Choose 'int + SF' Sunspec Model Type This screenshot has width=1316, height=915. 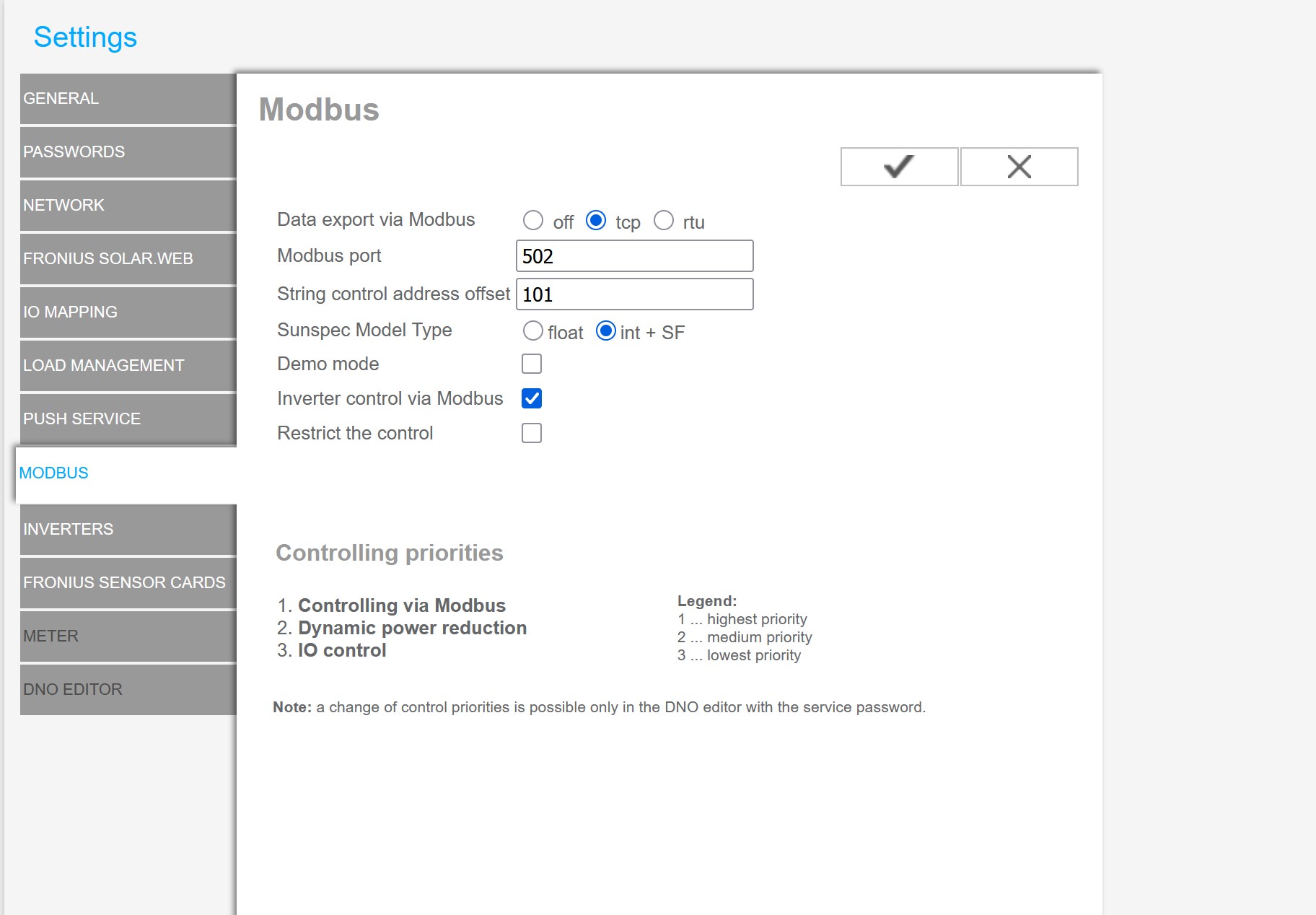pos(606,330)
